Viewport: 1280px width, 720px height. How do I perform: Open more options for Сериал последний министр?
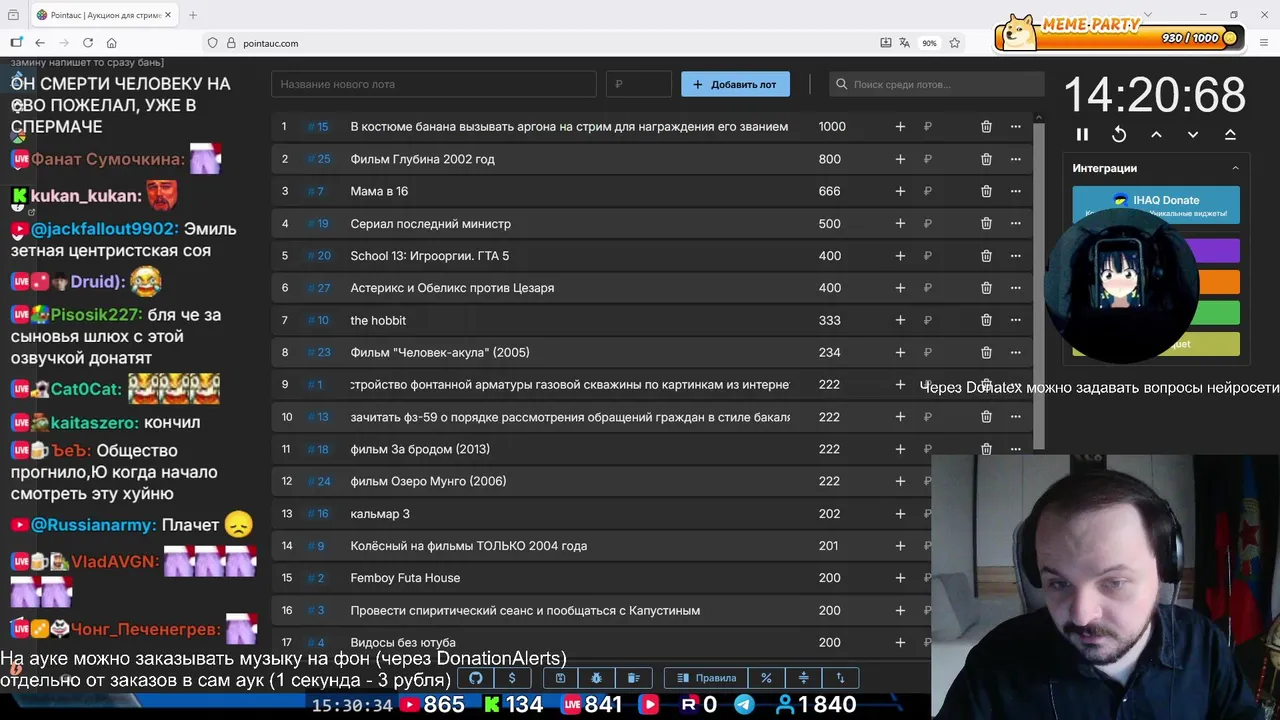click(x=1016, y=223)
